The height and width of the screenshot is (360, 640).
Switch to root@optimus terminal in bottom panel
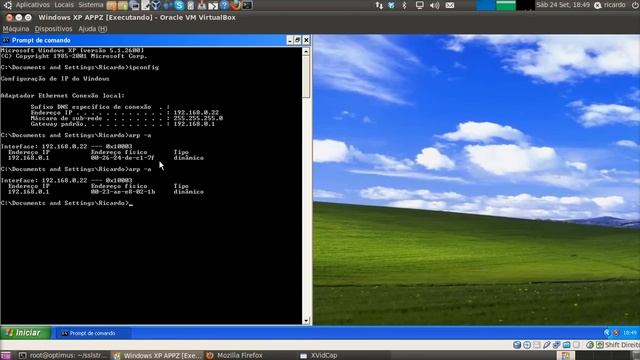(62, 356)
